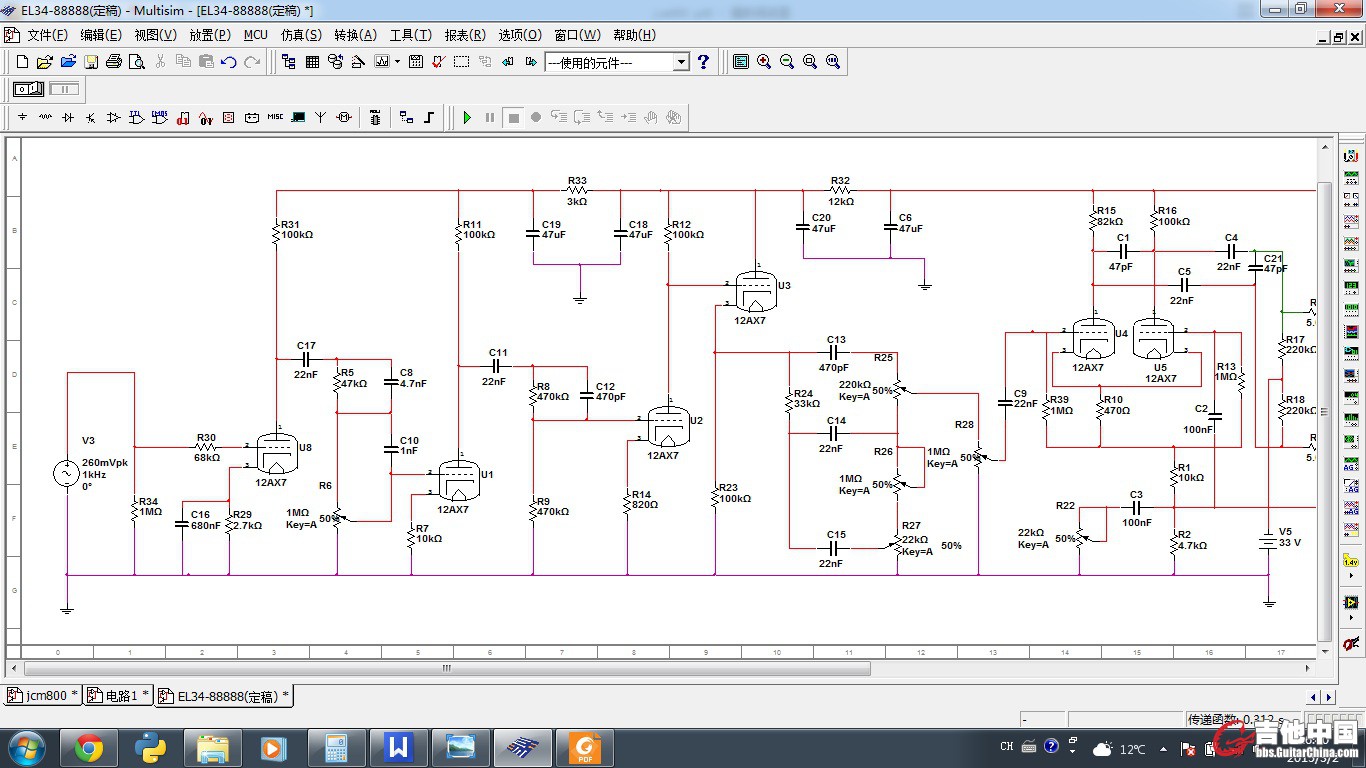Image resolution: width=1366 pixels, height=768 pixels.
Task: Switch to the jcm800 circuit tab
Action: 42,696
